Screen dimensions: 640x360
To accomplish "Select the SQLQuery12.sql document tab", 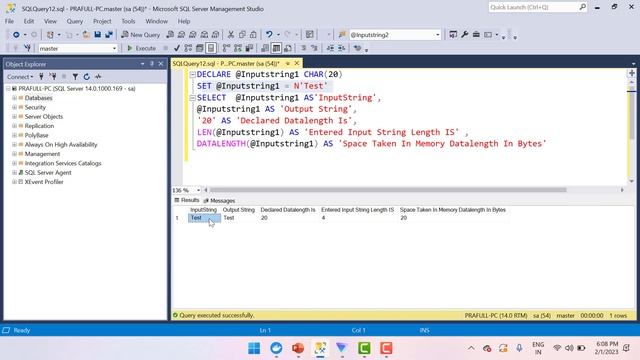I will pyautogui.click(x=226, y=64).
